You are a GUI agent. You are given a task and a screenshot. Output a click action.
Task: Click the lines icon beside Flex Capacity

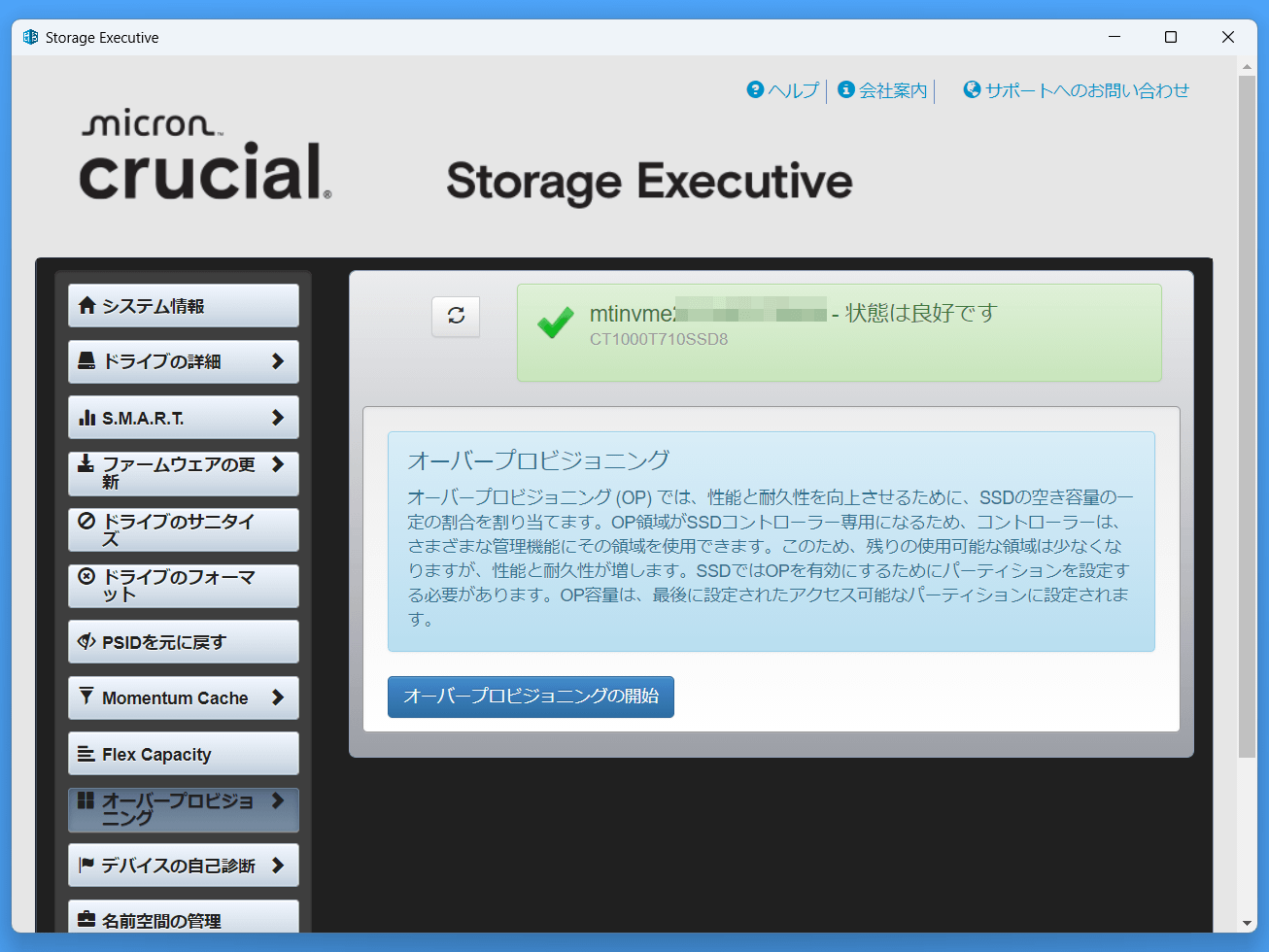pyautogui.click(x=86, y=754)
